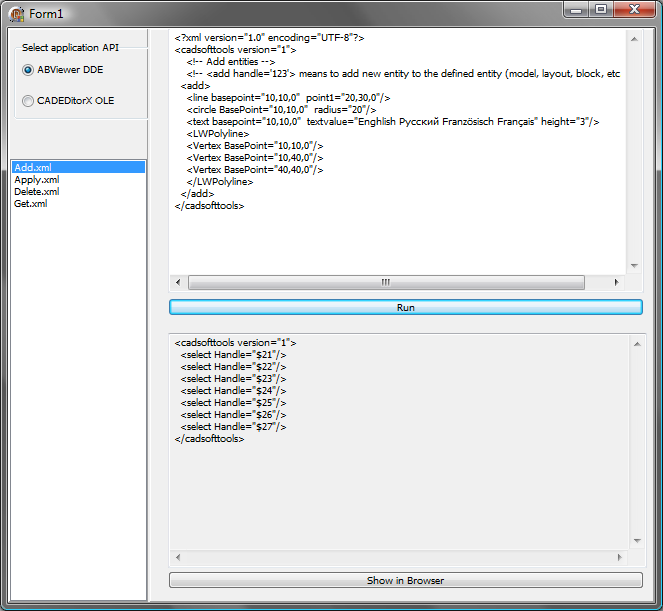This screenshot has width=663, height=611.
Task: Click the Show in Browser button
Action: tap(405, 580)
